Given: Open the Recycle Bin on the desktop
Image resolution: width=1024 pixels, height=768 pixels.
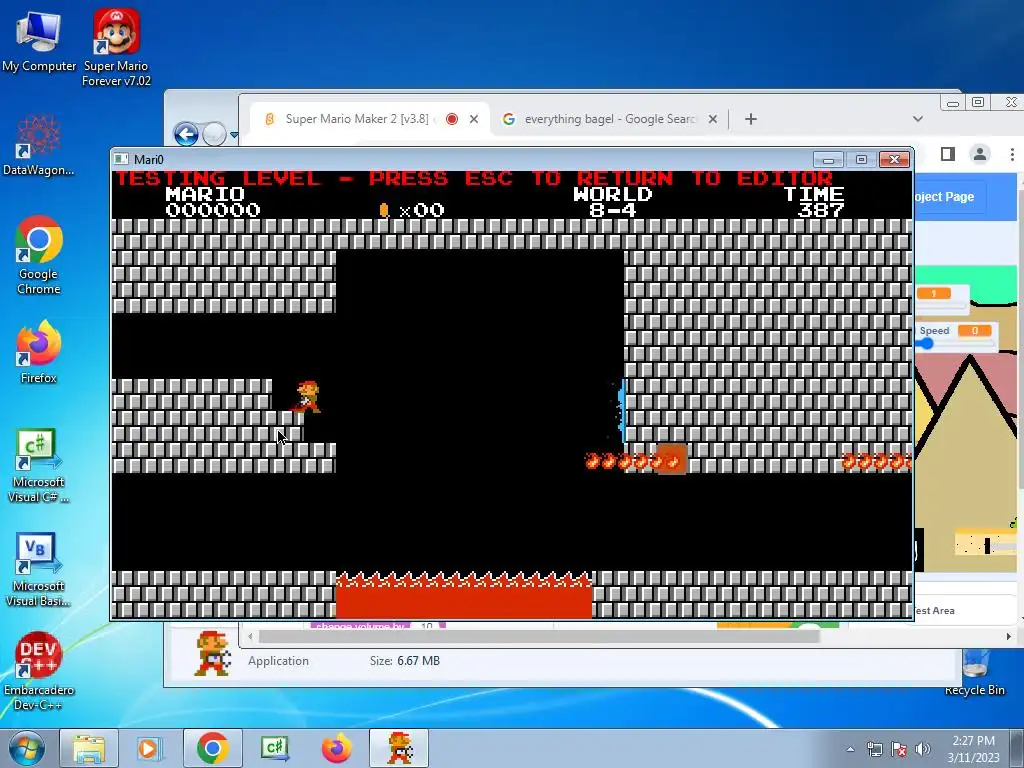Looking at the screenshot, I should 974,673.
